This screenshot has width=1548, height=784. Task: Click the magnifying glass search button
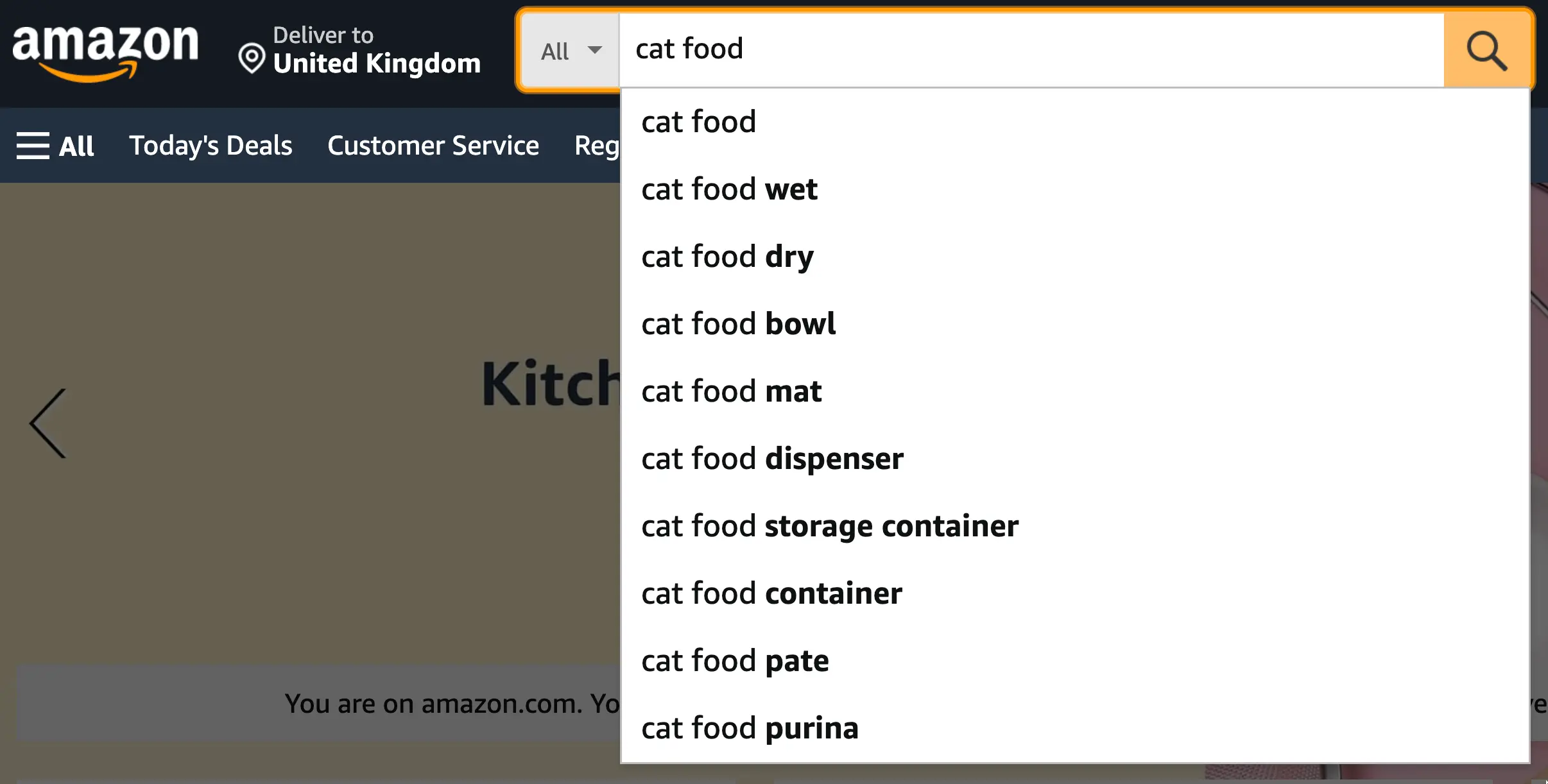pos(1486,51)
